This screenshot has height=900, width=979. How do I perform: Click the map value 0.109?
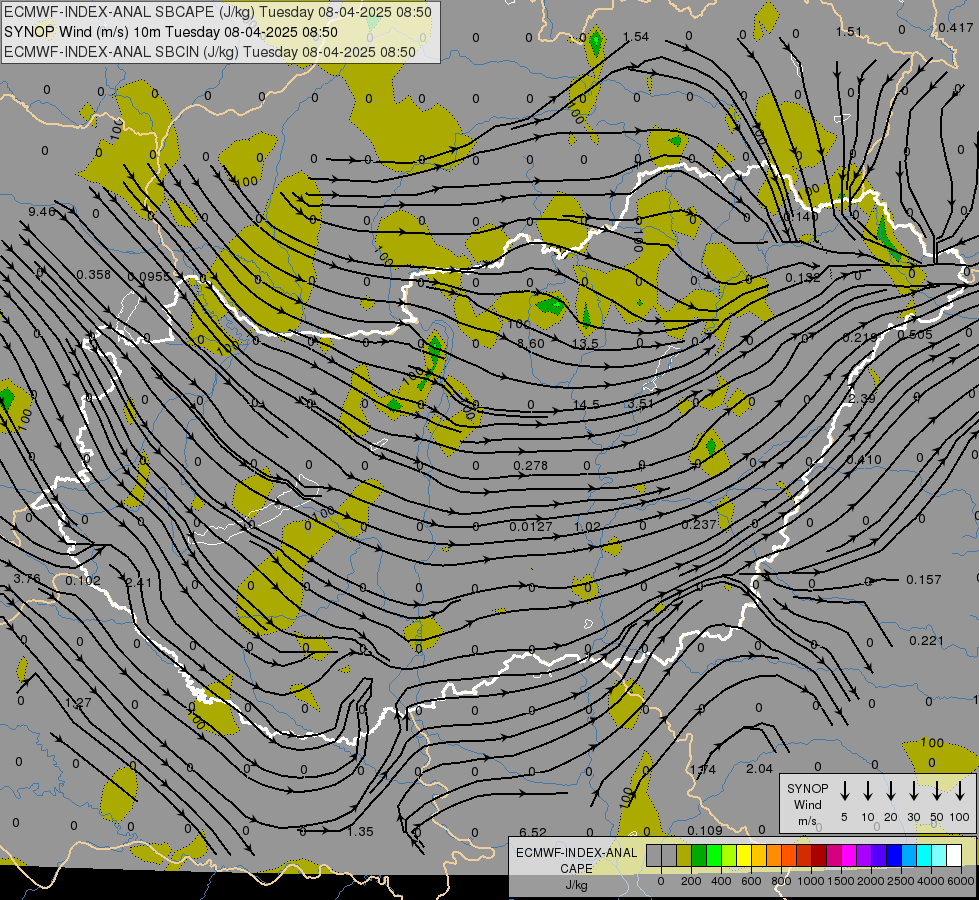pos(705,830)
